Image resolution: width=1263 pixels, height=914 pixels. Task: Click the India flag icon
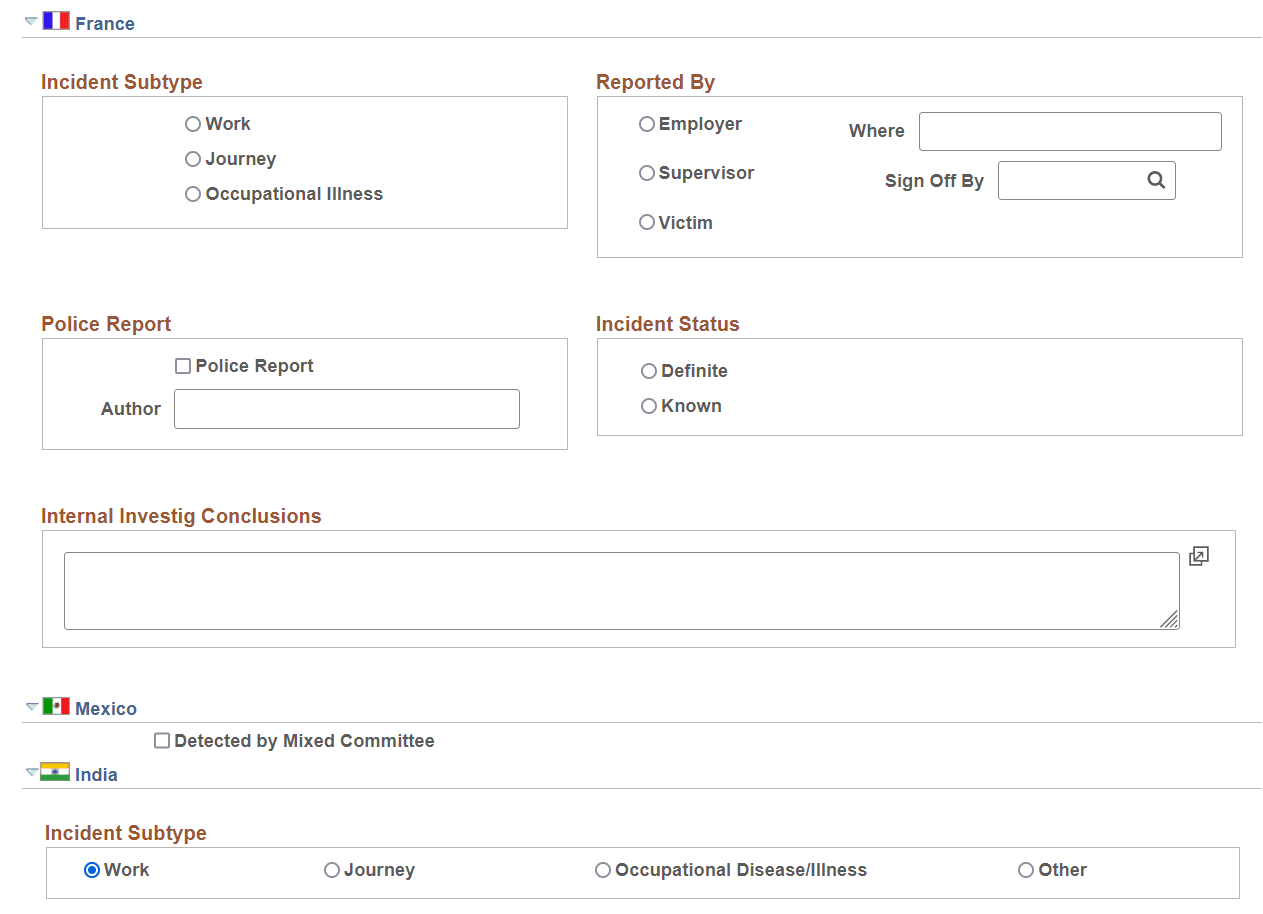(x=56, y=772)
